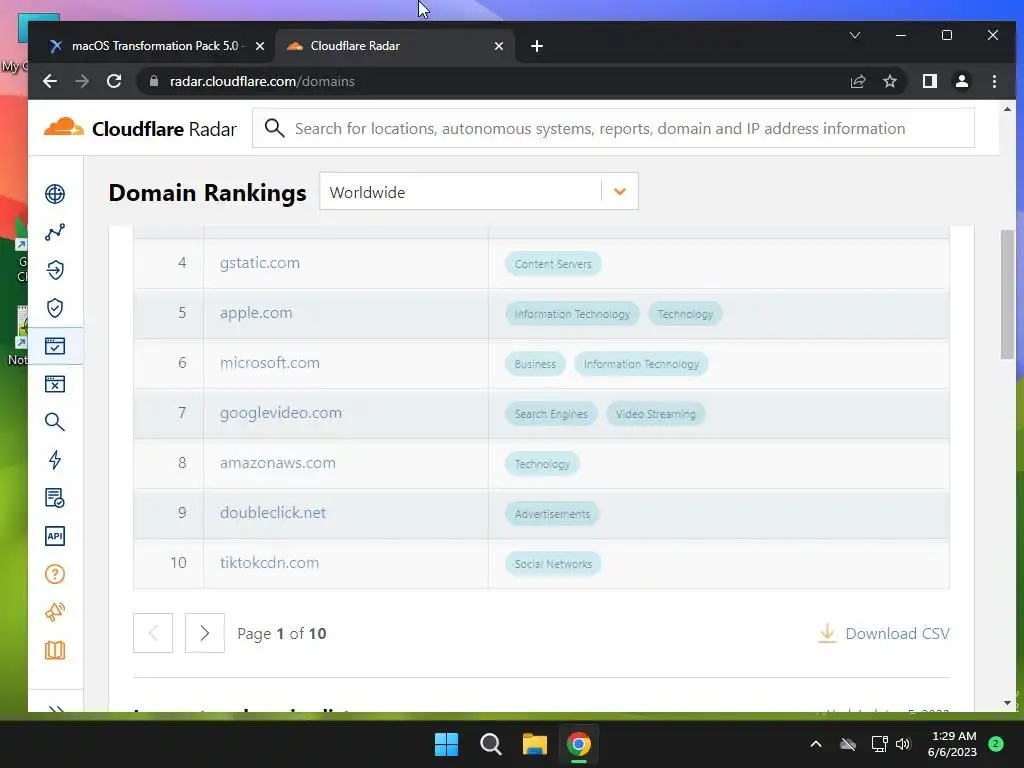Open tiktokcdn.com domain link
Screen dimensions: 1024x768
click(x=269, y=562)
